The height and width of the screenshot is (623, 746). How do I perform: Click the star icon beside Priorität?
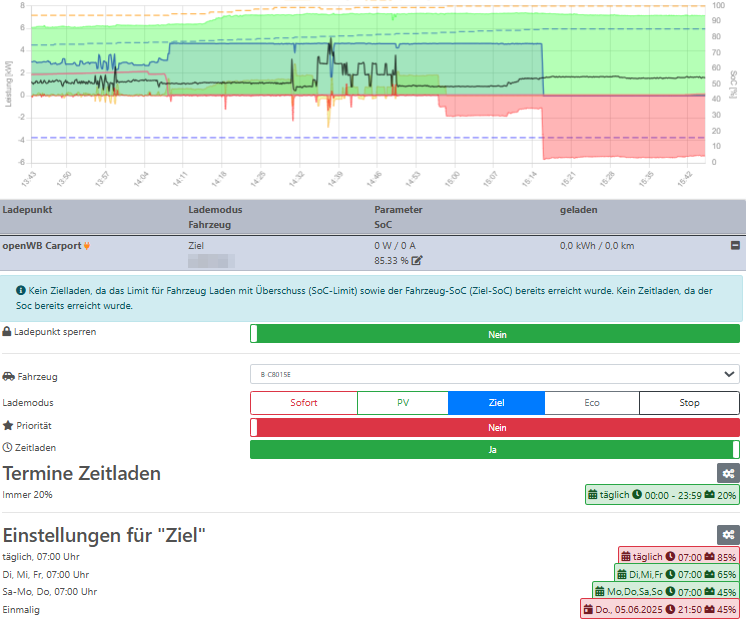[x=8, y=425]
